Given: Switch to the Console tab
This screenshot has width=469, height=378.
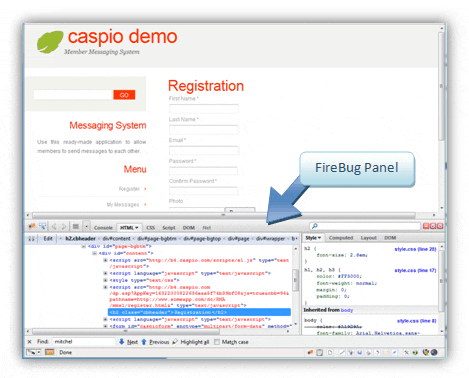Looking at the screenshot, I should click(x=103, y=228).
